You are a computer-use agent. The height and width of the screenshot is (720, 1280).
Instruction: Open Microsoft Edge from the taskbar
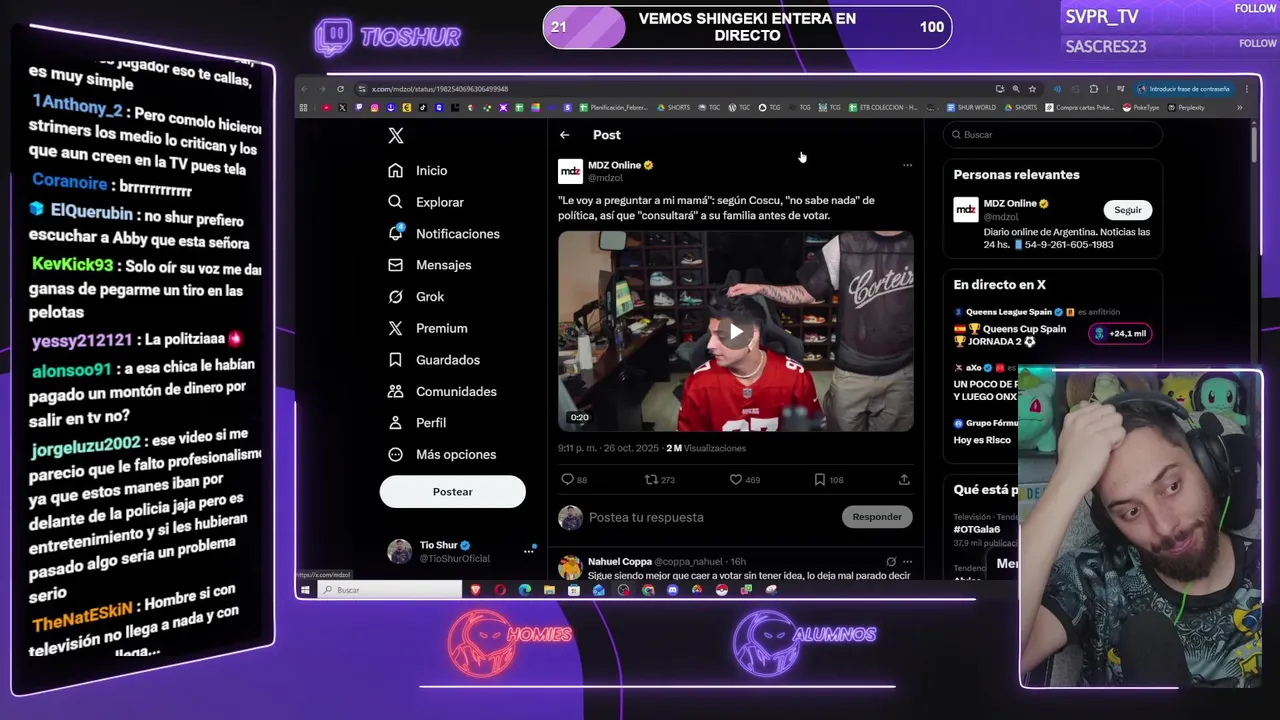coord(525,590)
